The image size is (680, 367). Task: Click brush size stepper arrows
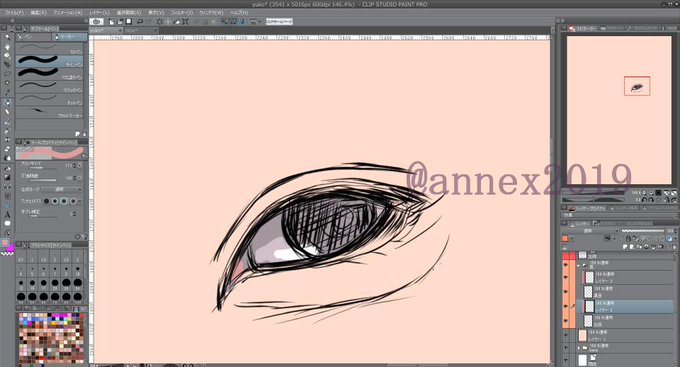point(75,166)
